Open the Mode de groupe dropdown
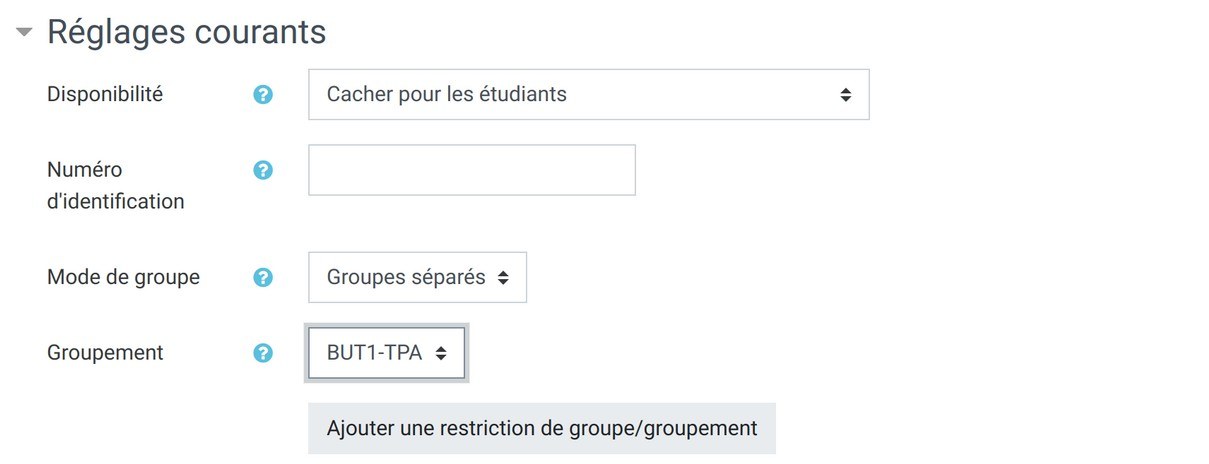The image size is (1209, 464). [417, 277]
